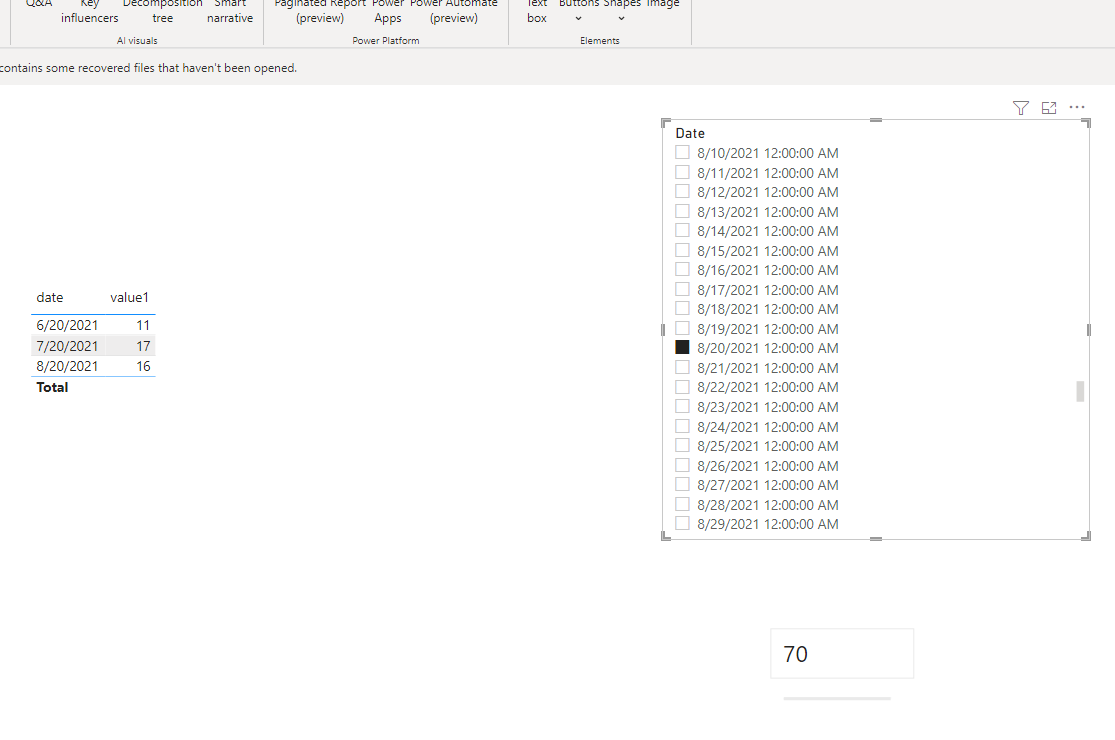Click the recovered files notification message
1115x740 pixels.
(x=148, y=68)
